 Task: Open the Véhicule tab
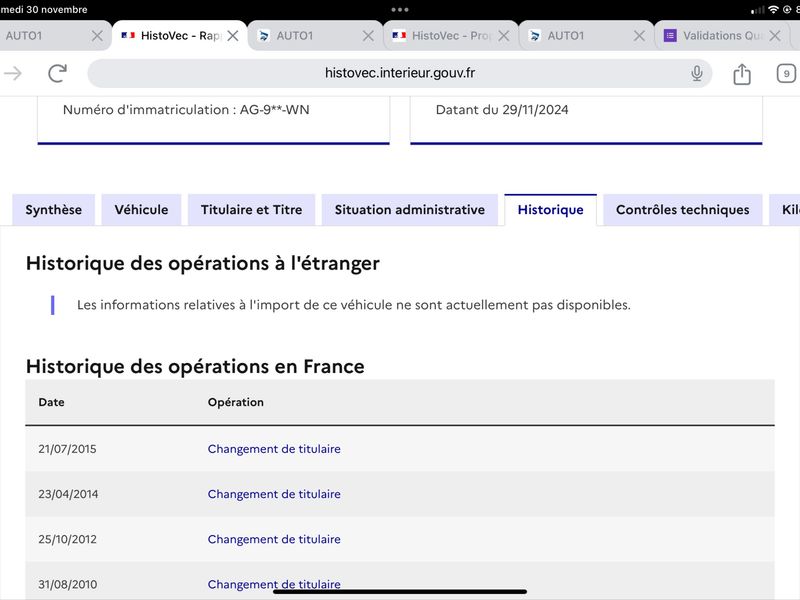(141, 210)
